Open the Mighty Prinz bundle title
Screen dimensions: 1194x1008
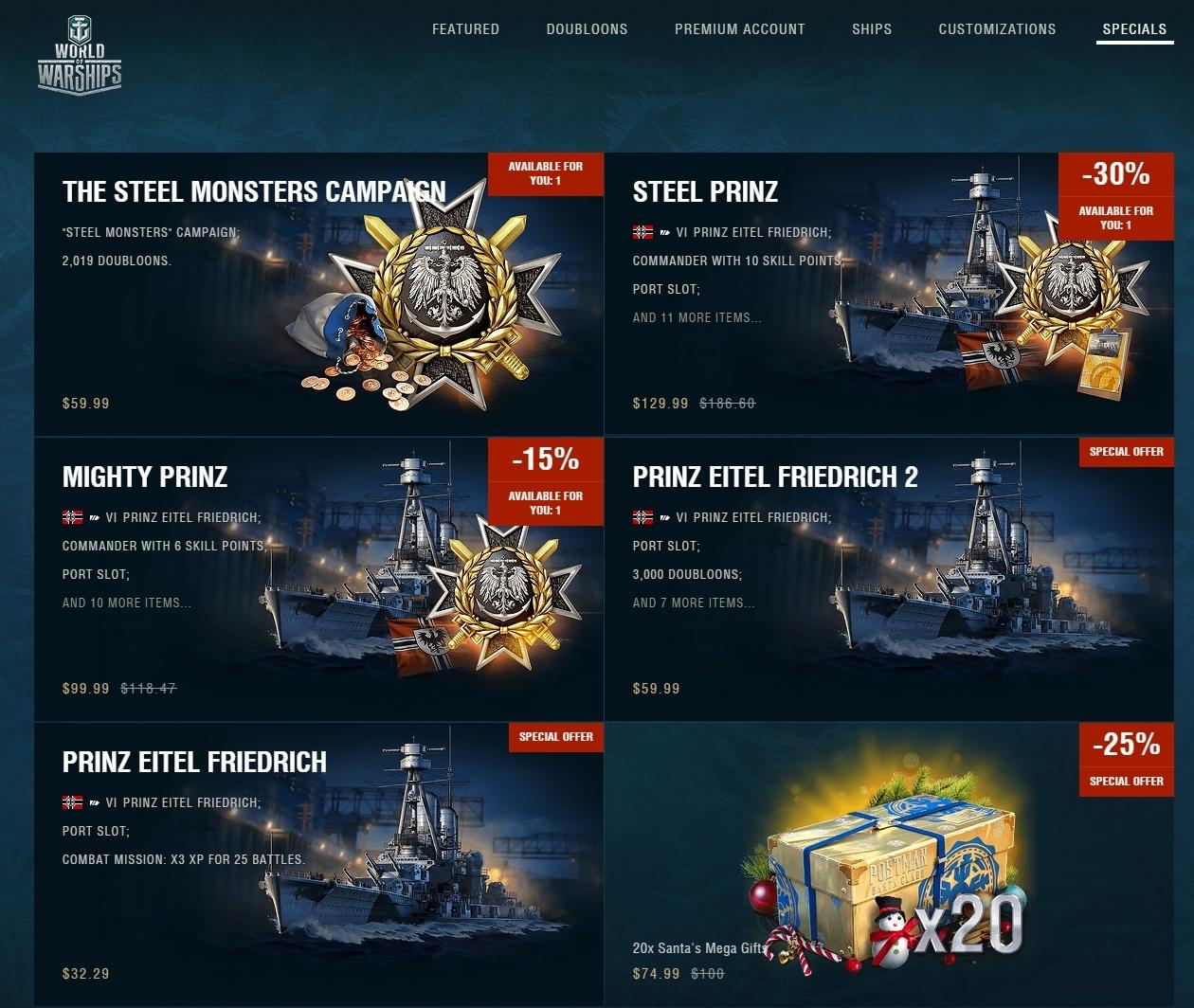pos(145,477)
